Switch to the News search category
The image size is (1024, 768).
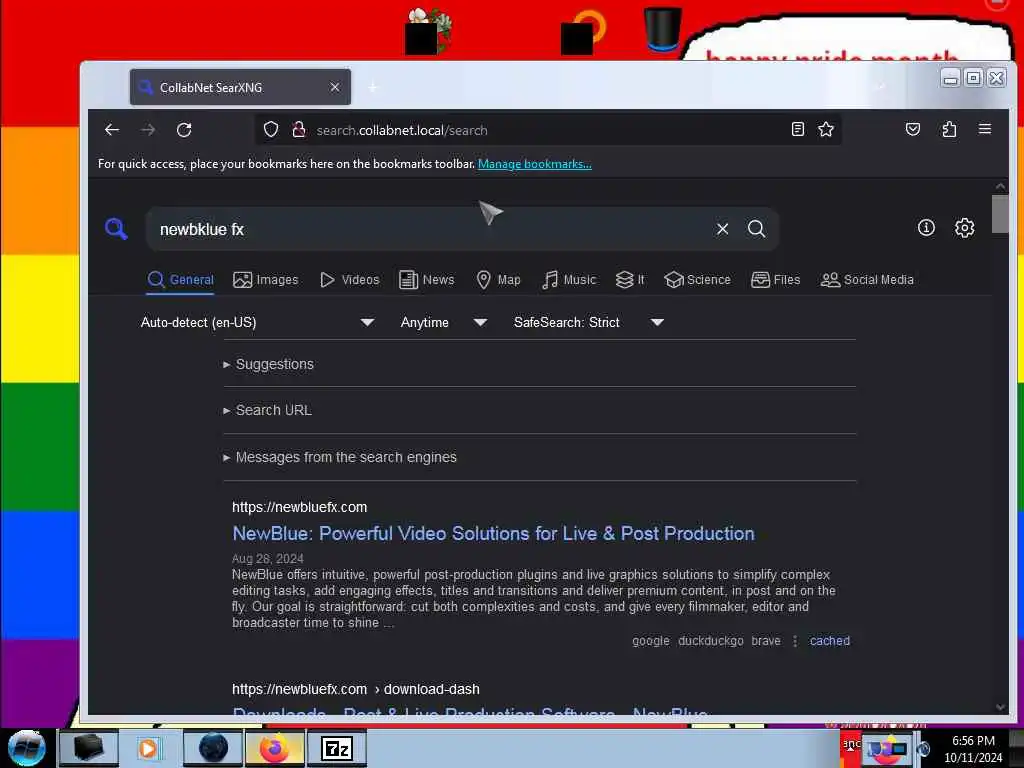[426, 280]
